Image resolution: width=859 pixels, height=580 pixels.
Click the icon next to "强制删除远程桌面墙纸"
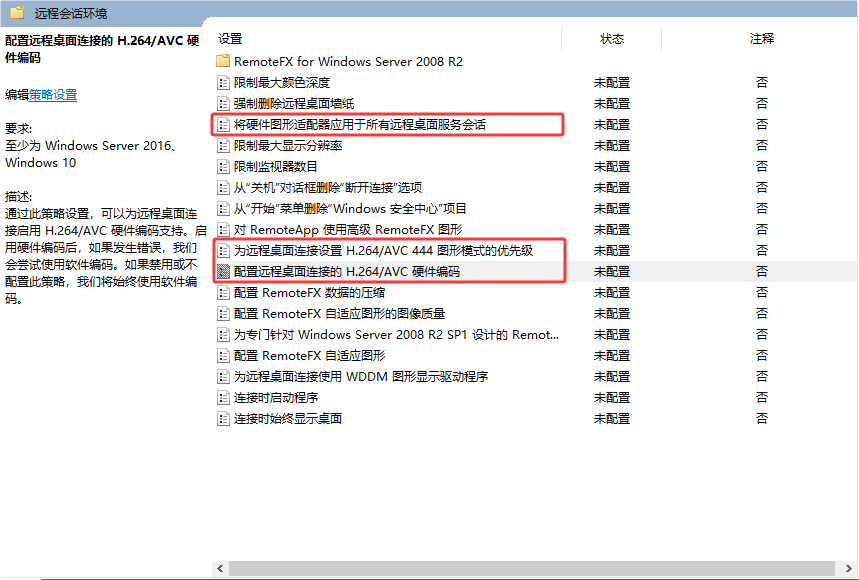click(223, 103)
